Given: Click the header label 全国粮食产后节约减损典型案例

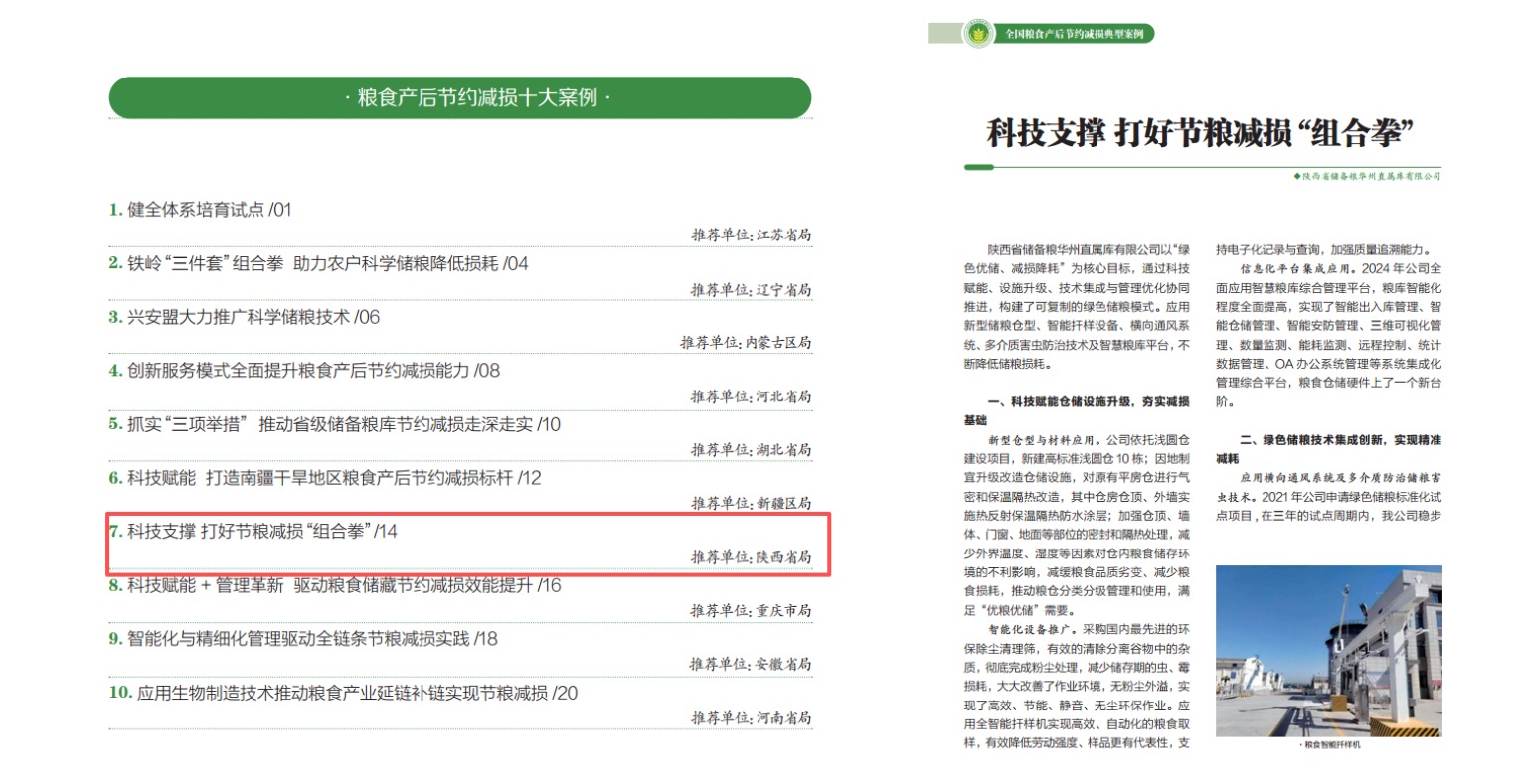Looking at the screenshot, I should [x=1073, y=34].
